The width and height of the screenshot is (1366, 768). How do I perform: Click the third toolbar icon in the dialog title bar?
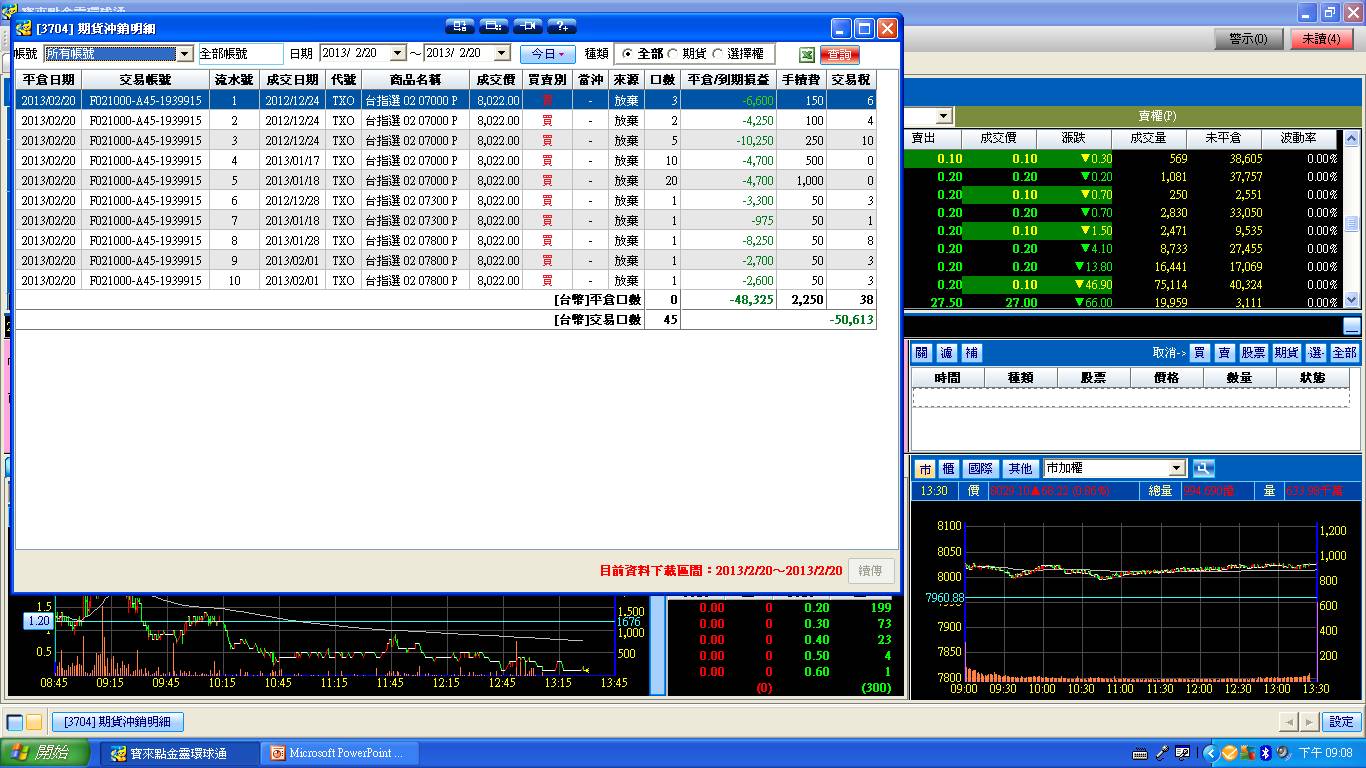[528, 26]
